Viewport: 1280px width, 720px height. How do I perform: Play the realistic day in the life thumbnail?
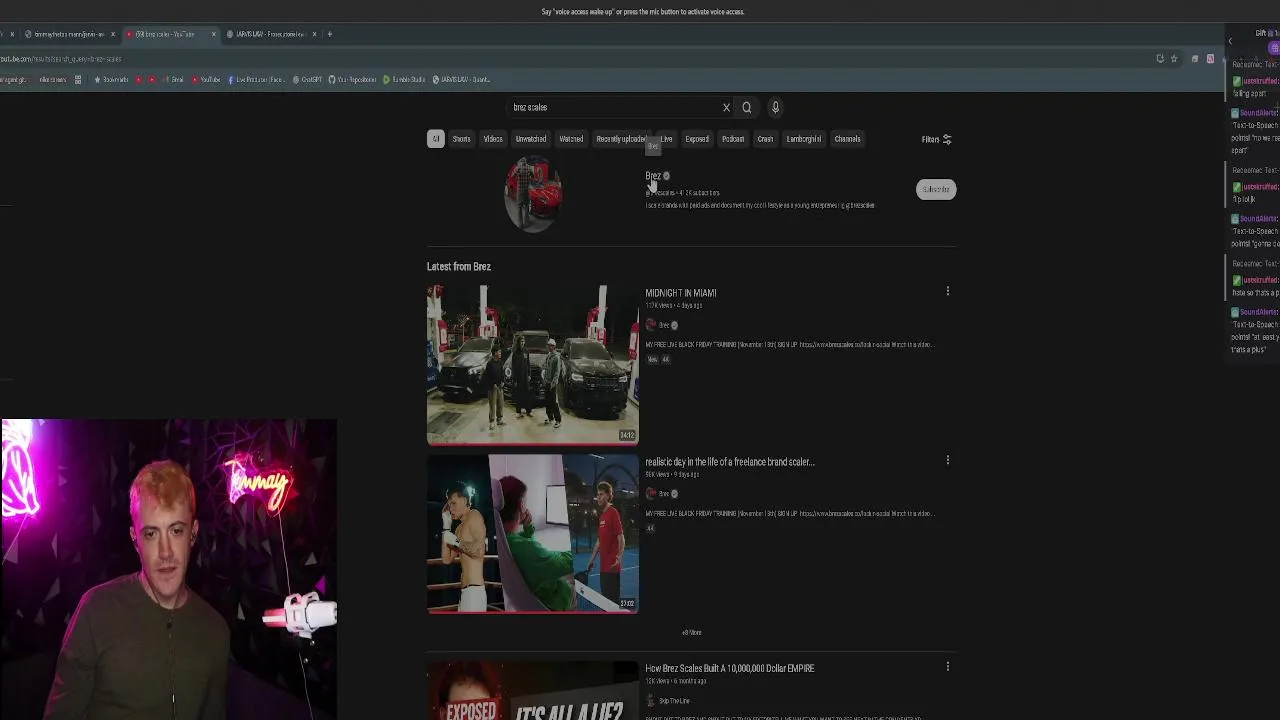pos(533,533)
